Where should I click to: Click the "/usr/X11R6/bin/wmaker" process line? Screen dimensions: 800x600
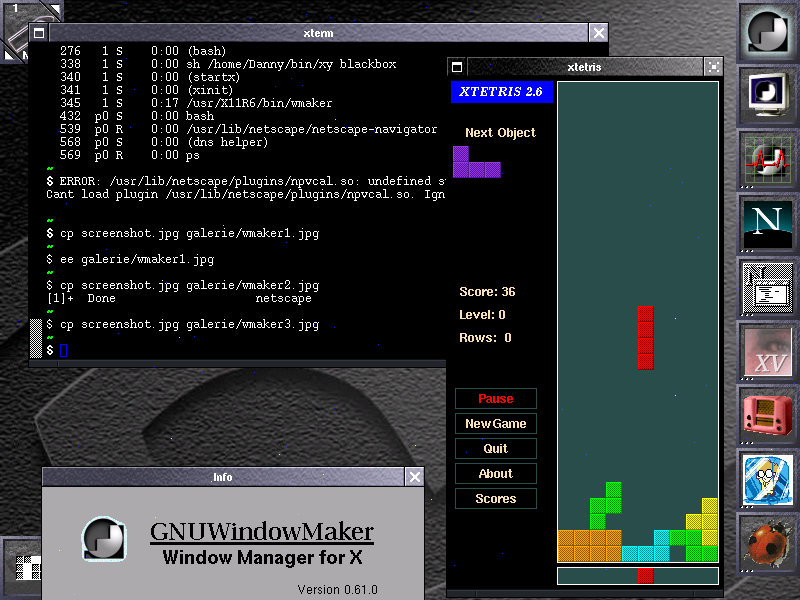tap(196, 103)
